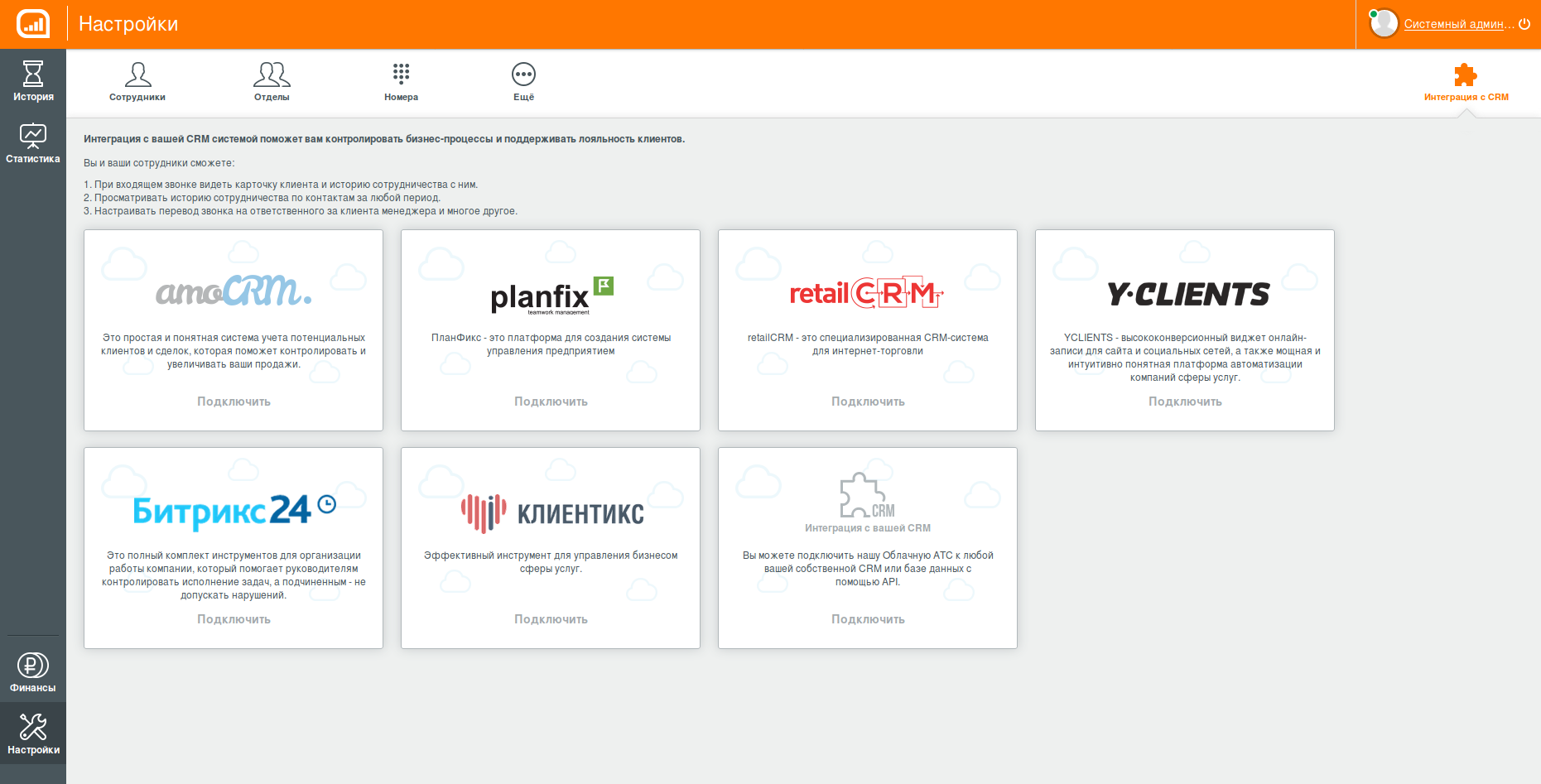Click the app logo in top-left corner
This screenshot has height=784, width=1541.
(33, 24)
